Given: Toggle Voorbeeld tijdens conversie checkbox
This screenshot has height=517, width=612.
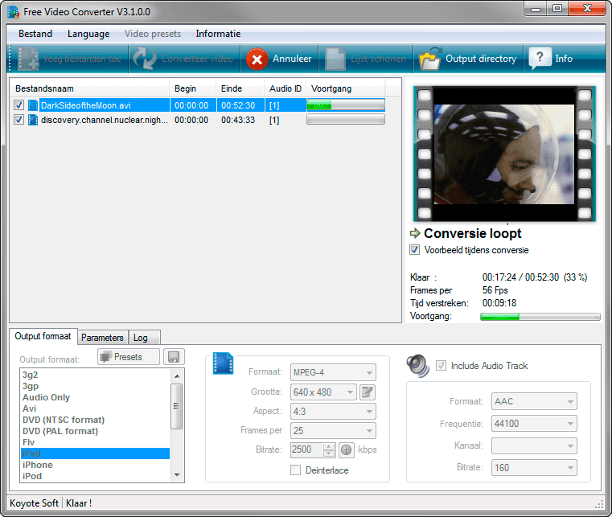Looking at the screenshot, I should (415, 250).
